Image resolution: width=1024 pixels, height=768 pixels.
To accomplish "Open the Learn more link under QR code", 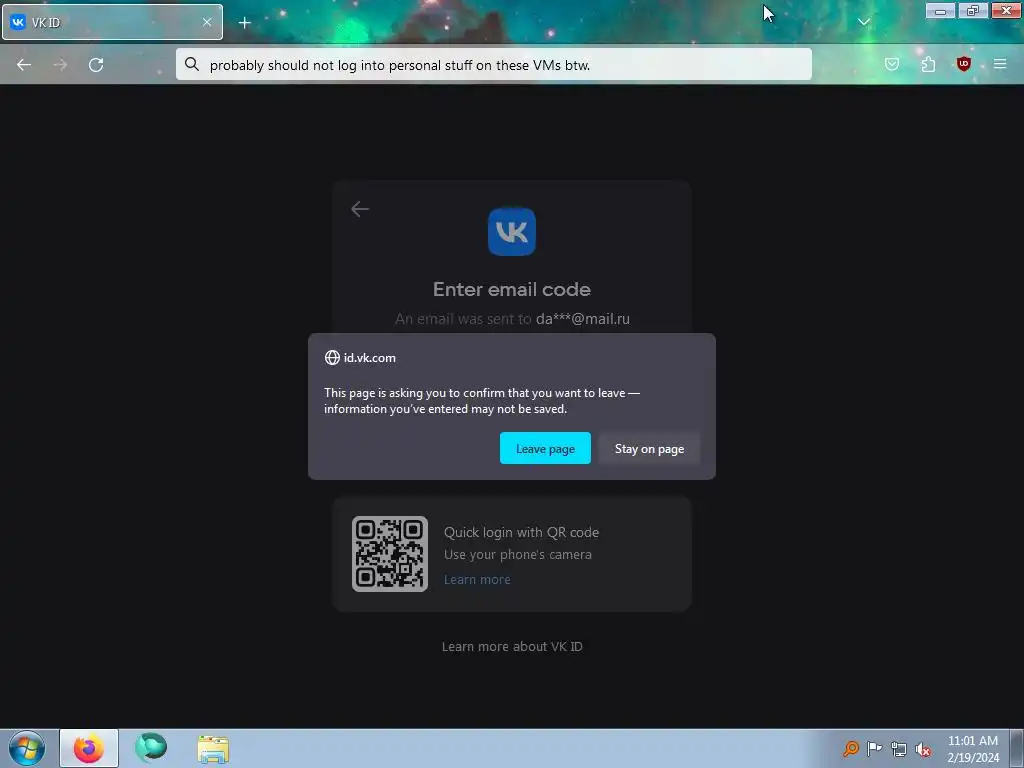I will point(477,579).
